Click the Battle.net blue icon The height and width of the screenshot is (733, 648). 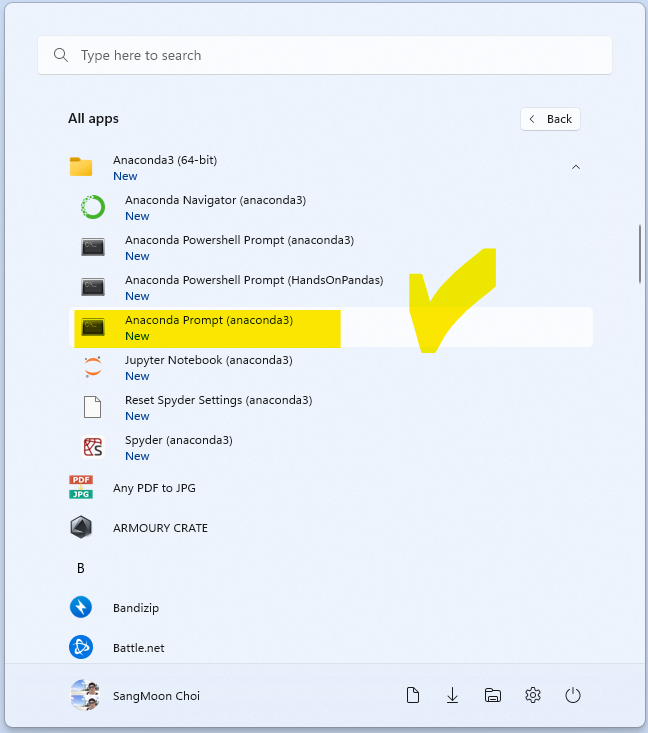coord(81,647)
